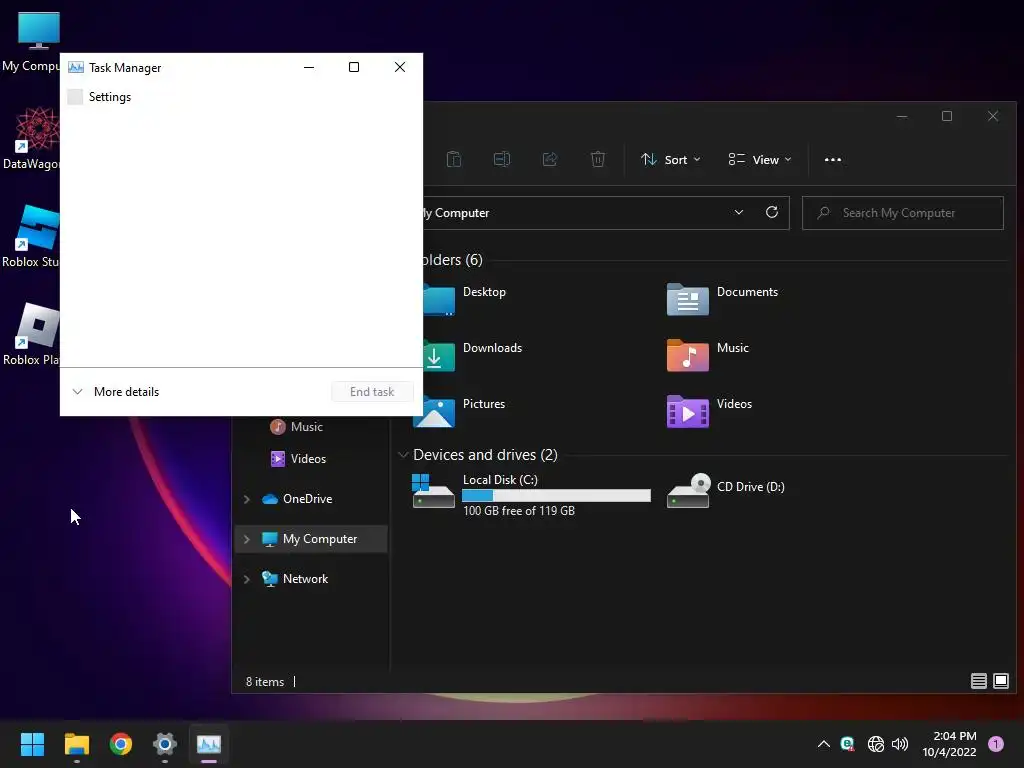Viewport: 1024px width, 768px height.
Task: Minimize the Task Manager window
Action: (x=309, y=67)
